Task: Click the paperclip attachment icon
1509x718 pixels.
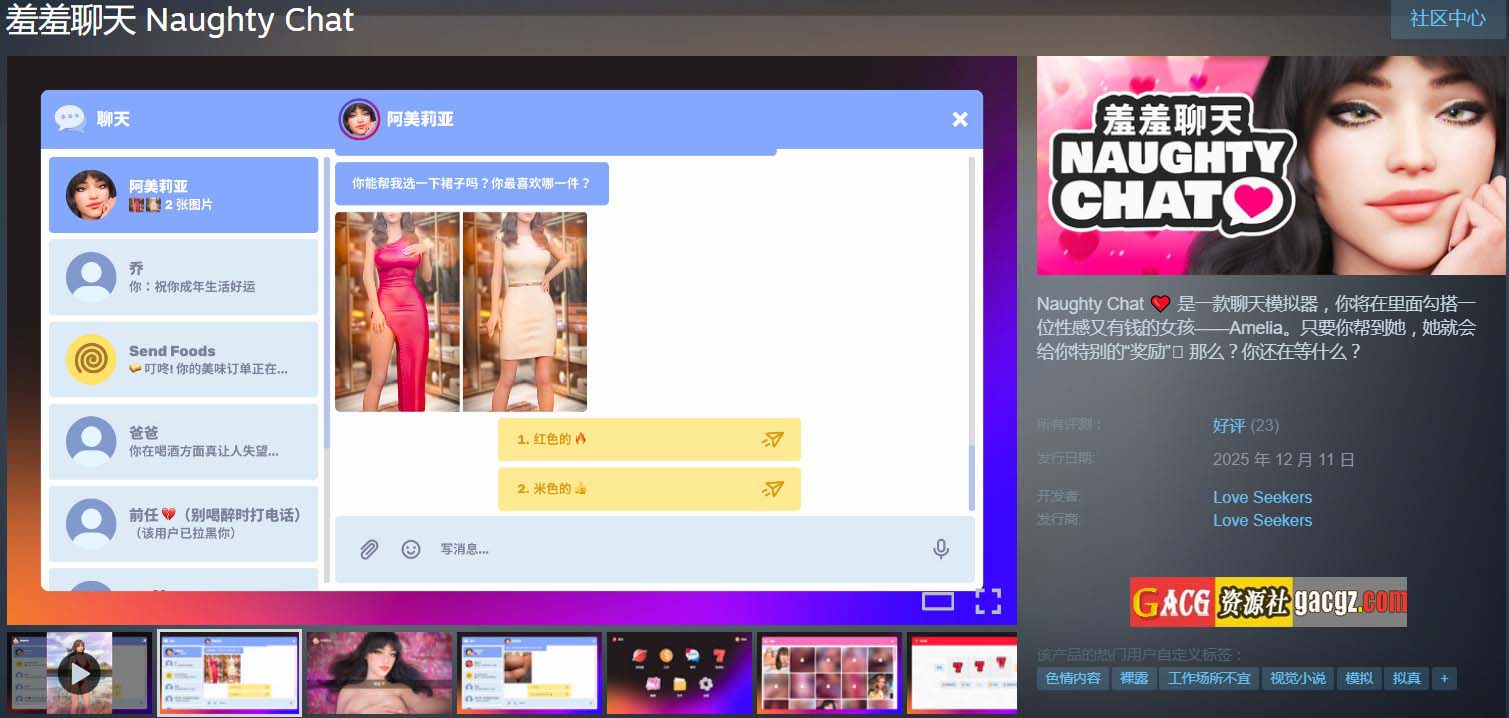Action: 369,549
